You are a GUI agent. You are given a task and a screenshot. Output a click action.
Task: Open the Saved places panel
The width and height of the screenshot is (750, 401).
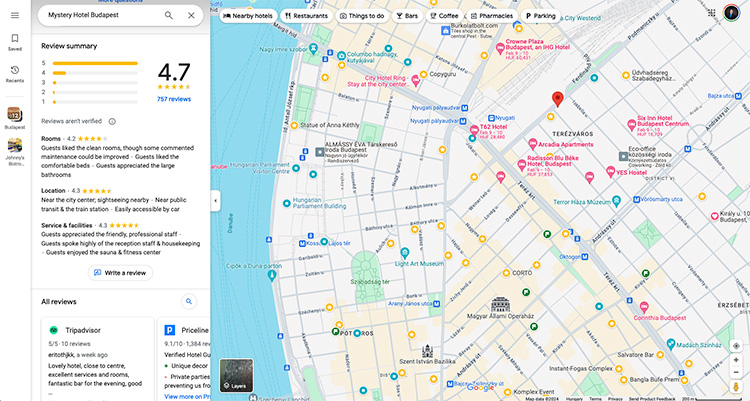point(15,42)
